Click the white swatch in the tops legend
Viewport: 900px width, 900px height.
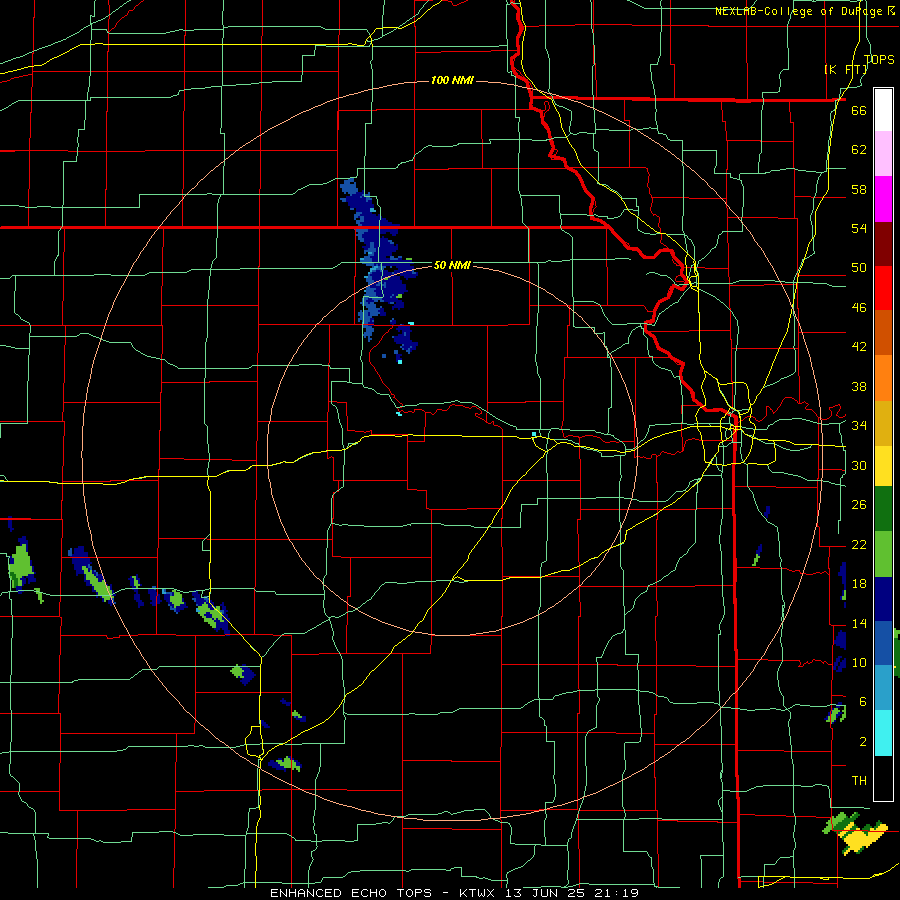[x=883, y=110]
